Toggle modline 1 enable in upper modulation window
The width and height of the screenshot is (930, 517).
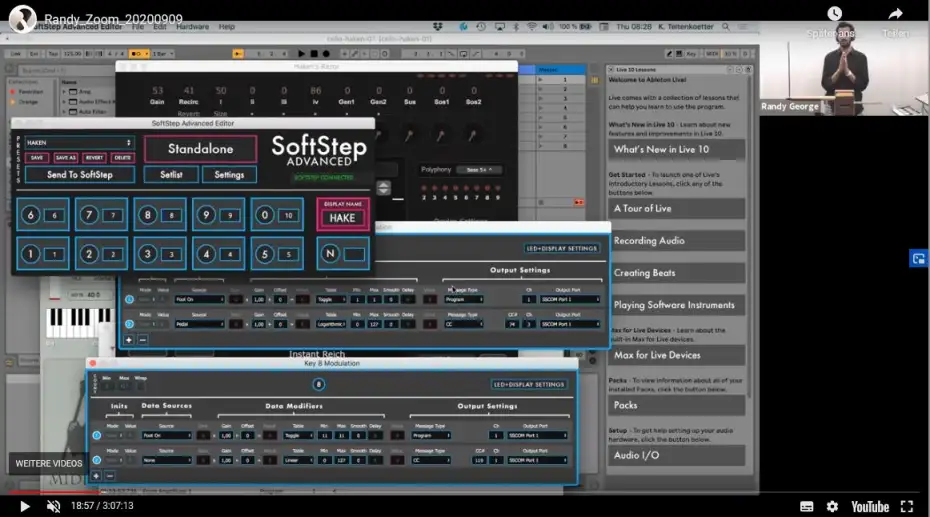coord(129,299)
